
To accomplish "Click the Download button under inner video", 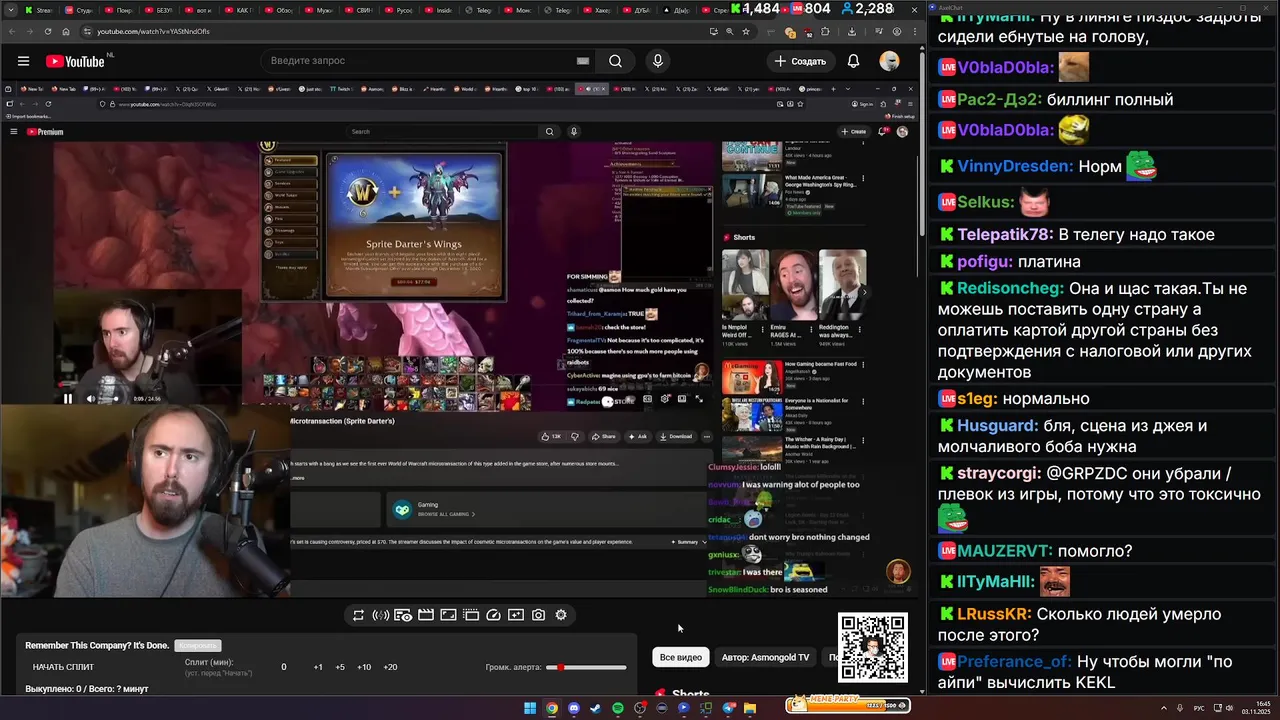I will click(x=676, y=436).
